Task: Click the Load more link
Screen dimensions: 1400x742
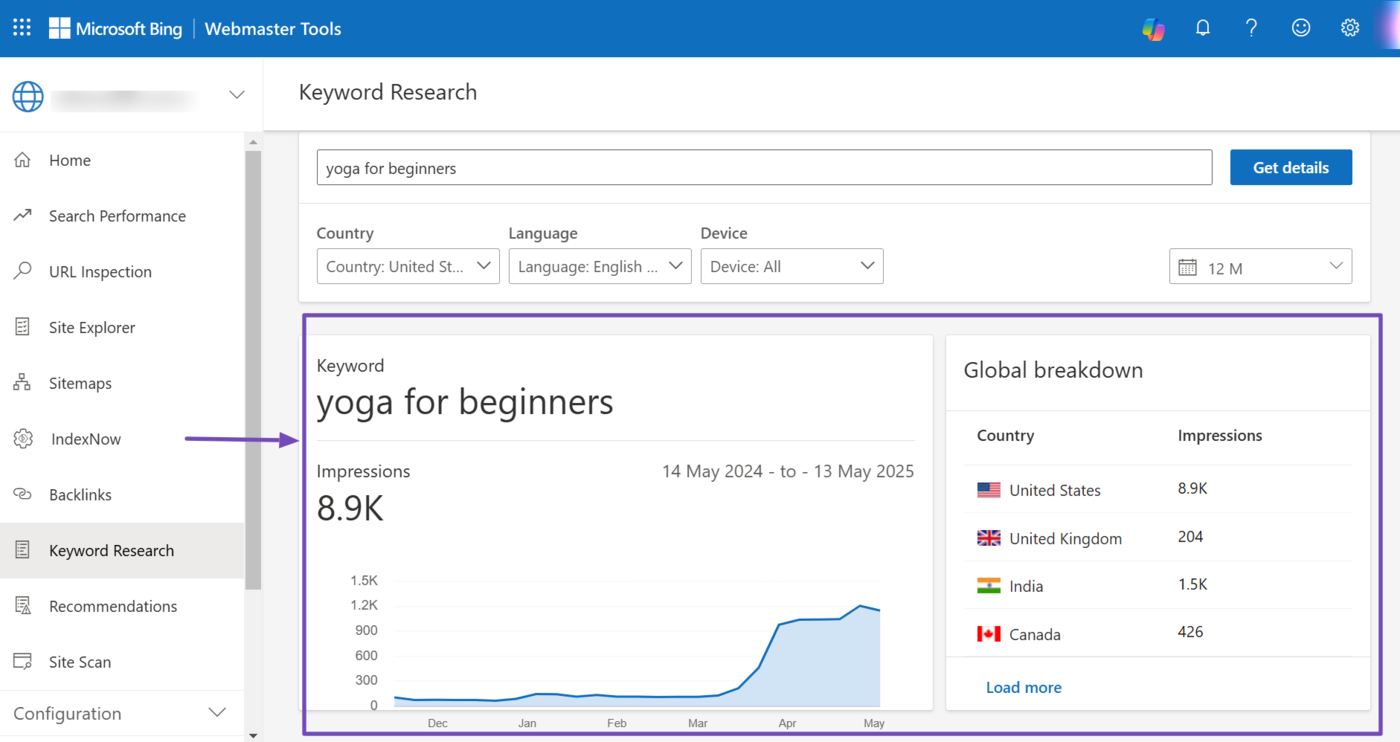Action: click(1023, 687)
